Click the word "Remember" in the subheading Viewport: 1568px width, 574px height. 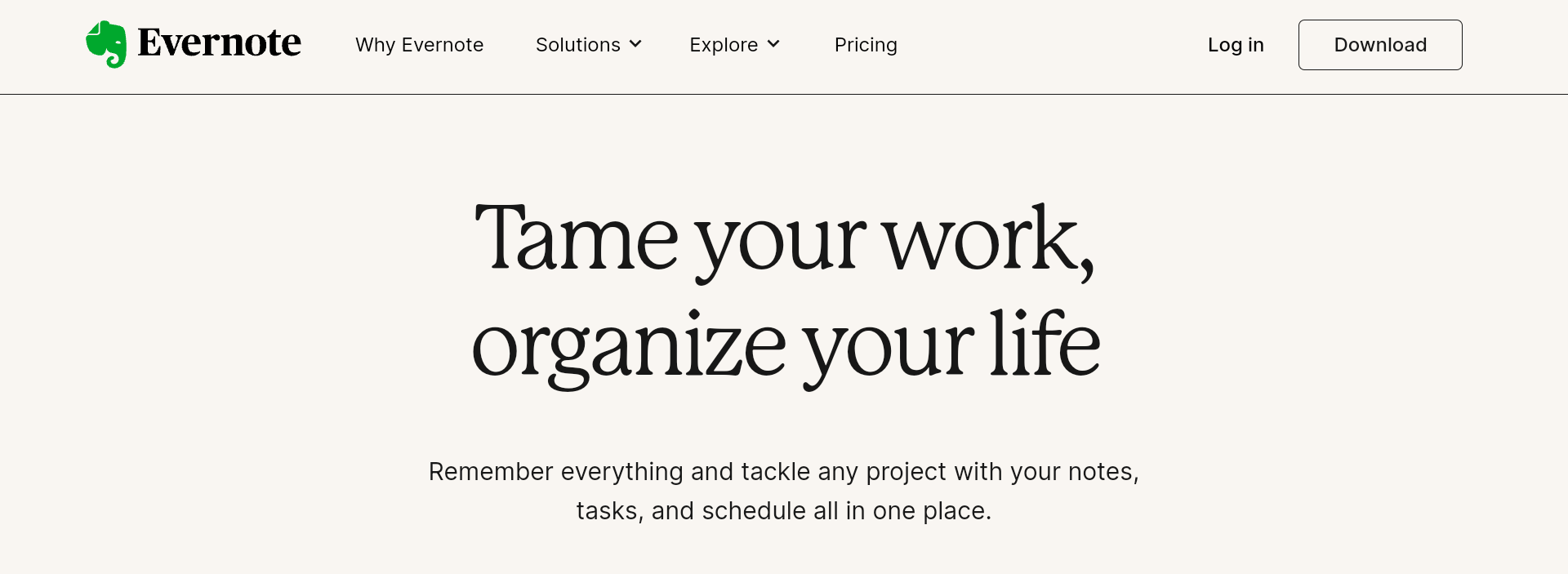click(491, 472)
